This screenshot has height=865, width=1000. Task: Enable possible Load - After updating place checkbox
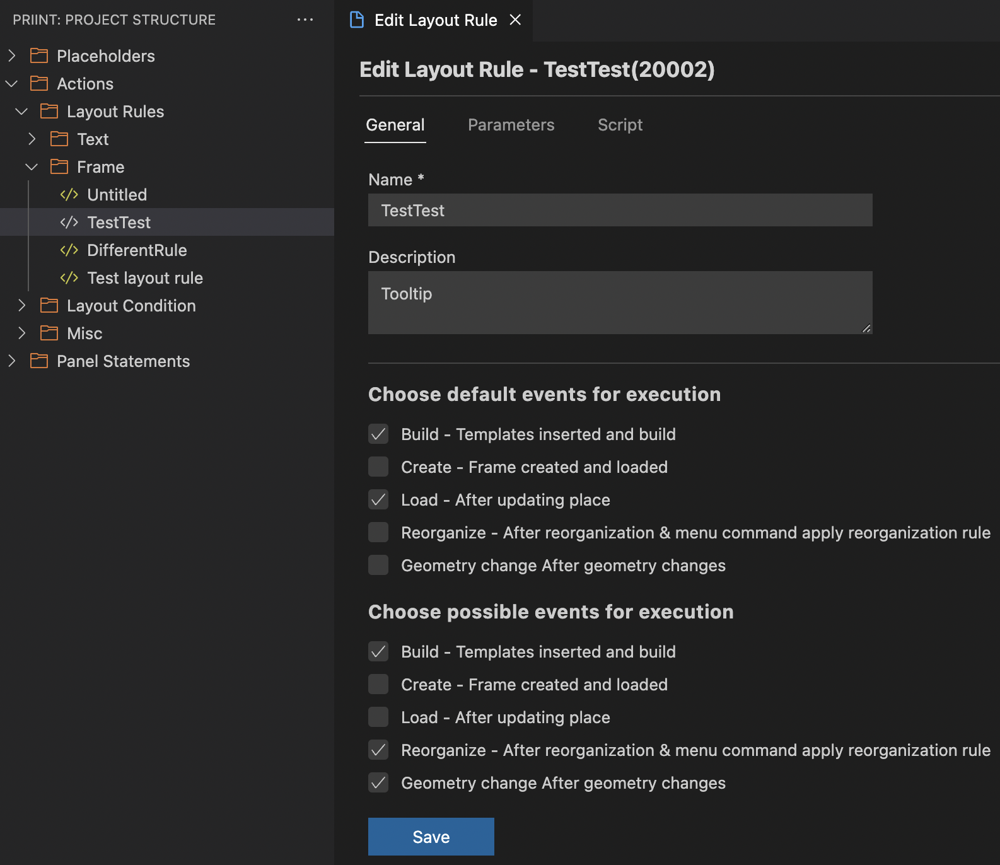click(378, 716)
